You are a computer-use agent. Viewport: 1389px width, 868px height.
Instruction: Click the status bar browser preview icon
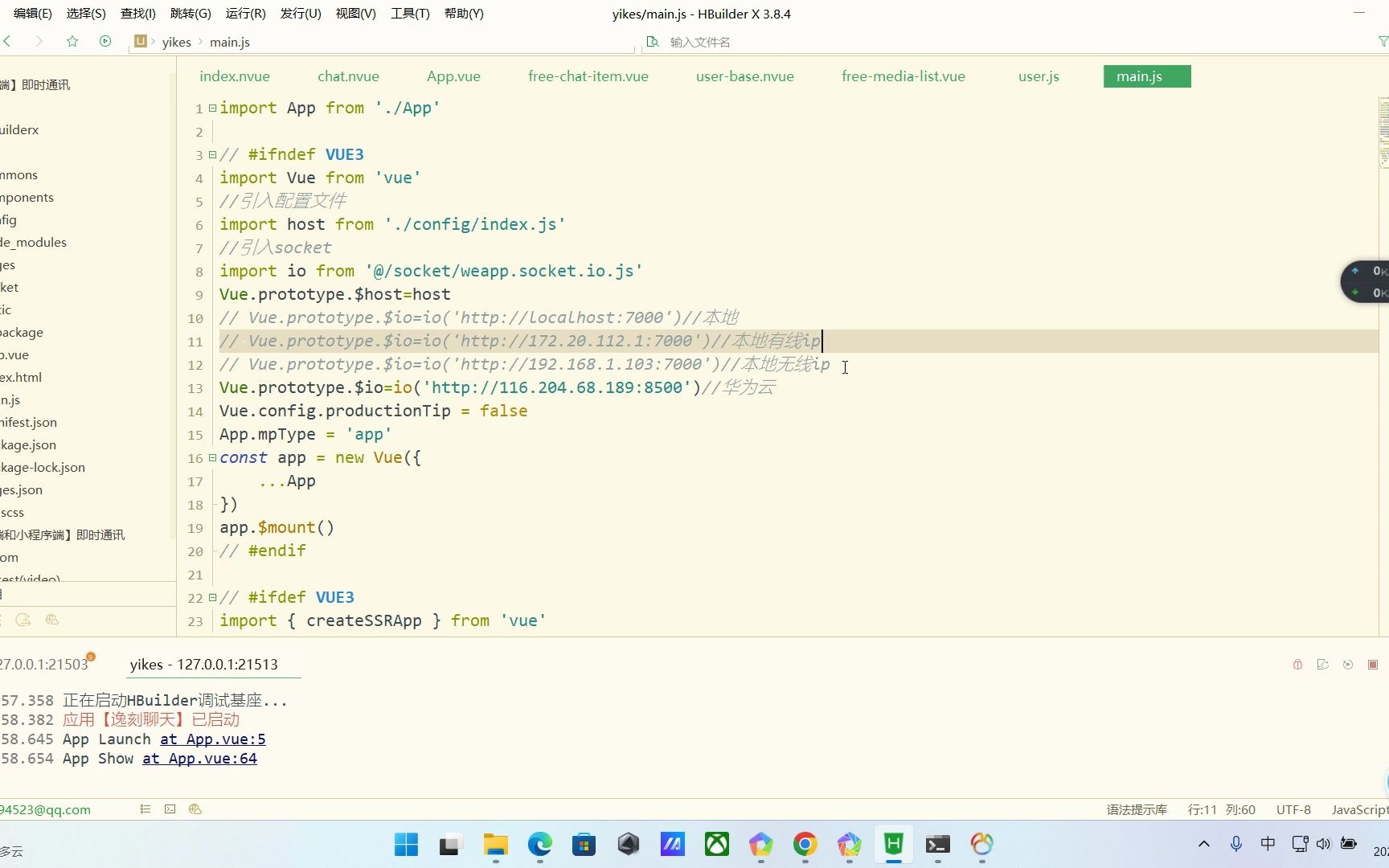click(195, 809)
